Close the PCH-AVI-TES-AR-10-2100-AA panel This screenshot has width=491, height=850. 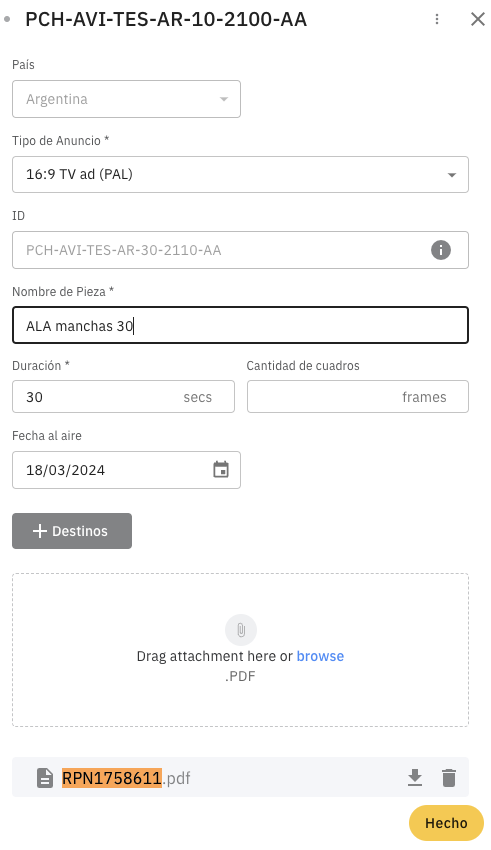tap(477, 19)
